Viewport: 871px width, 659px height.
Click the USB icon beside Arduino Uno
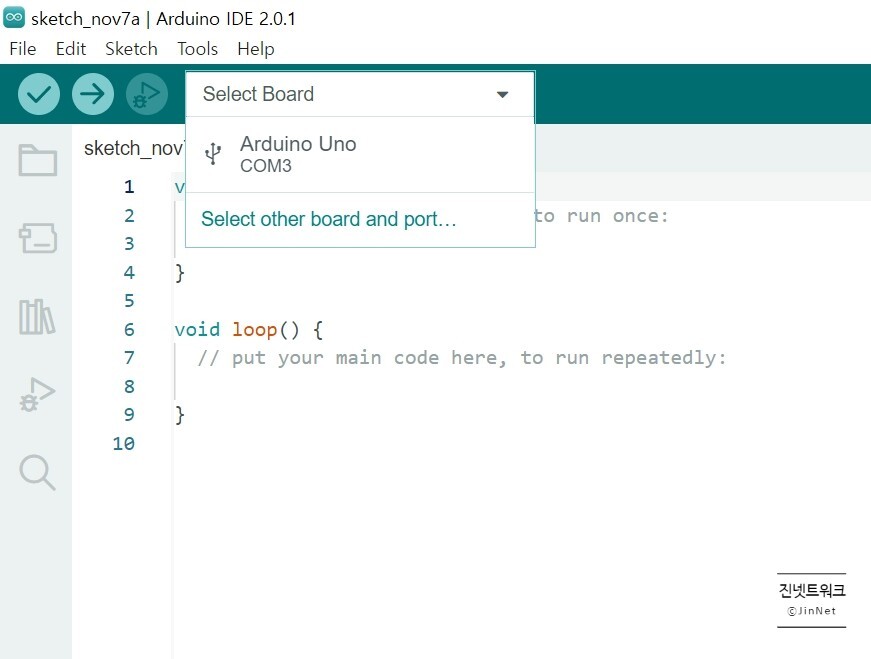213,154
